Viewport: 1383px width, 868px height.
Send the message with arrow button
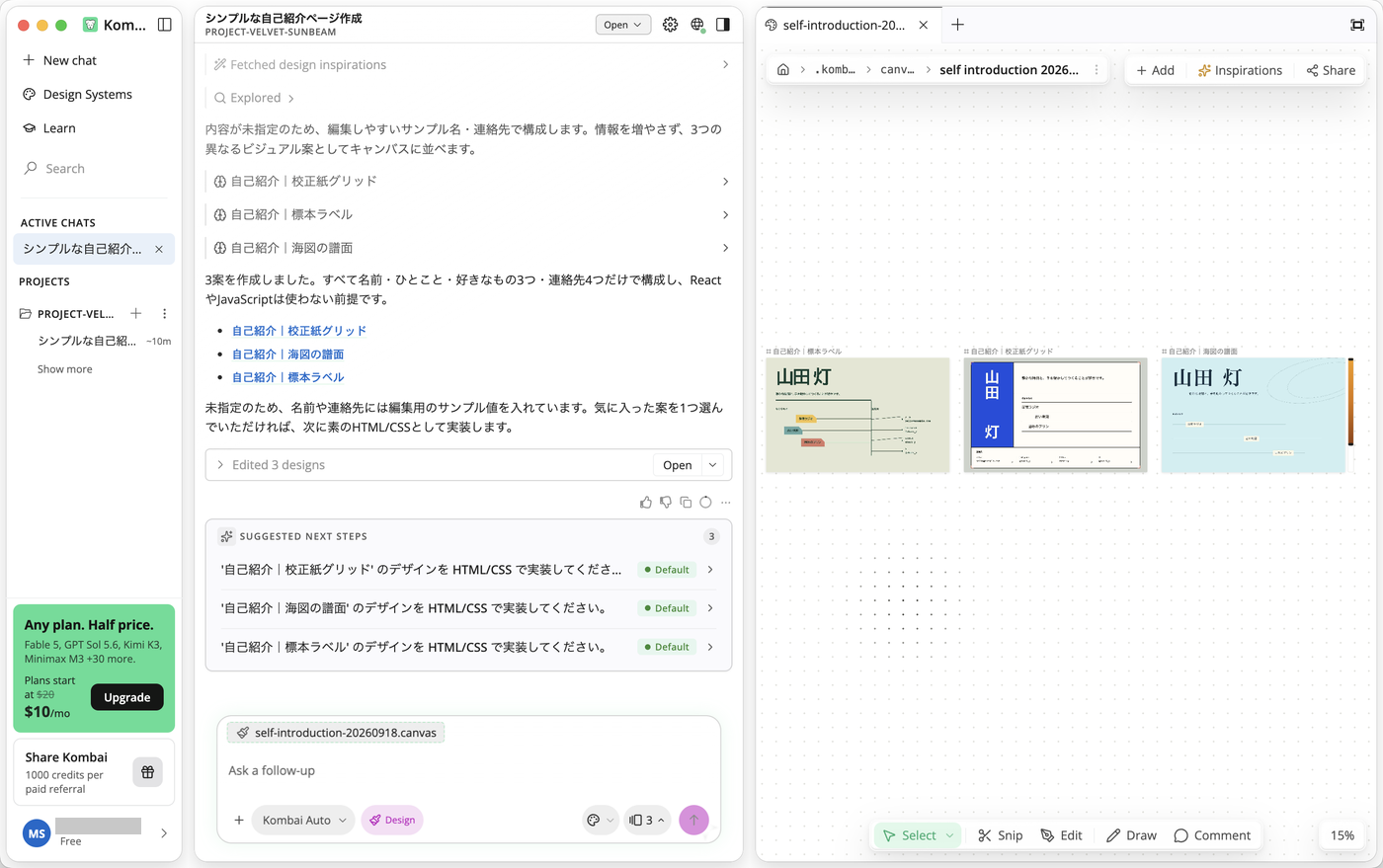[x=693, y=820]
